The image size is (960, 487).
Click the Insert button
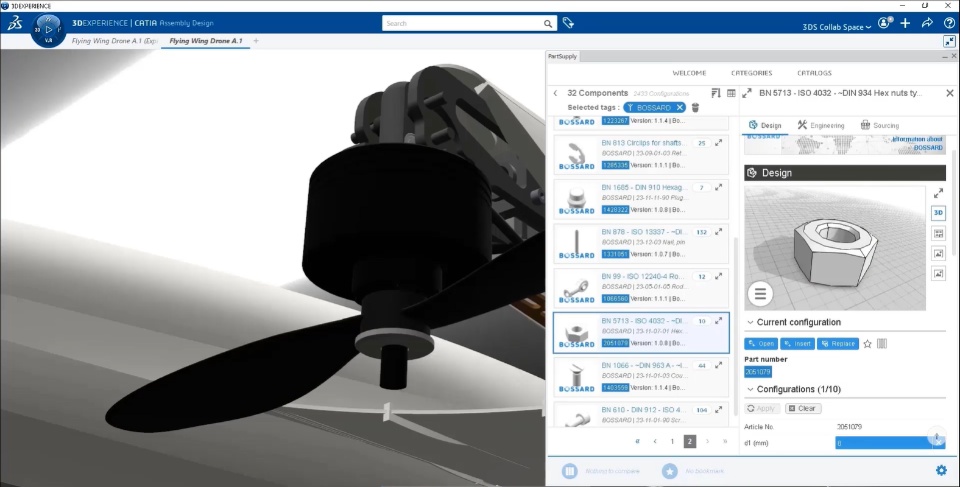[797, 344]
